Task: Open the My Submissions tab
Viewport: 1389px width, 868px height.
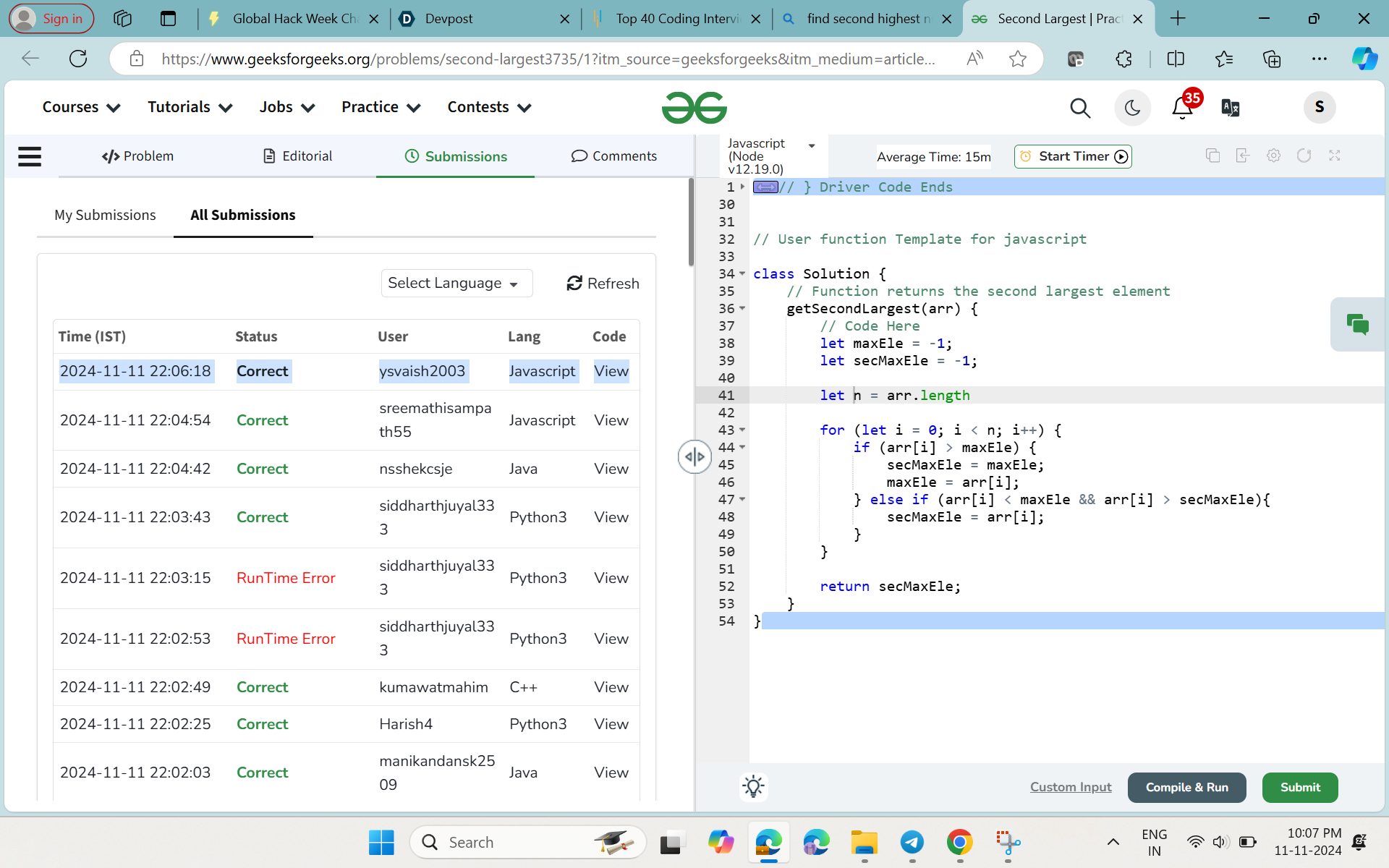Action: pyautogui.click(x=105, y=215)
